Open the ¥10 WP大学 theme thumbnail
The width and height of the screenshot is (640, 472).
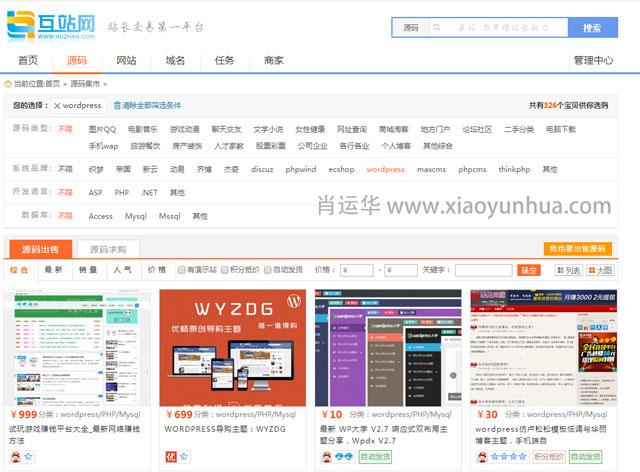click(388, 348)
